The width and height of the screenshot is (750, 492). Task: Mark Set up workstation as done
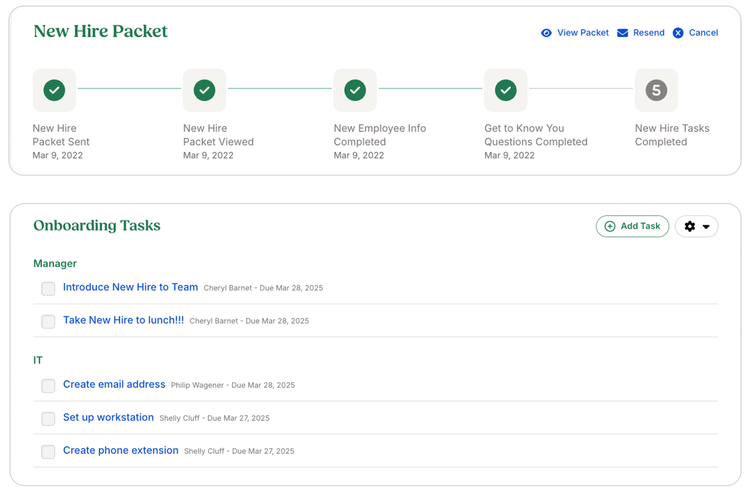click(48, 418)
